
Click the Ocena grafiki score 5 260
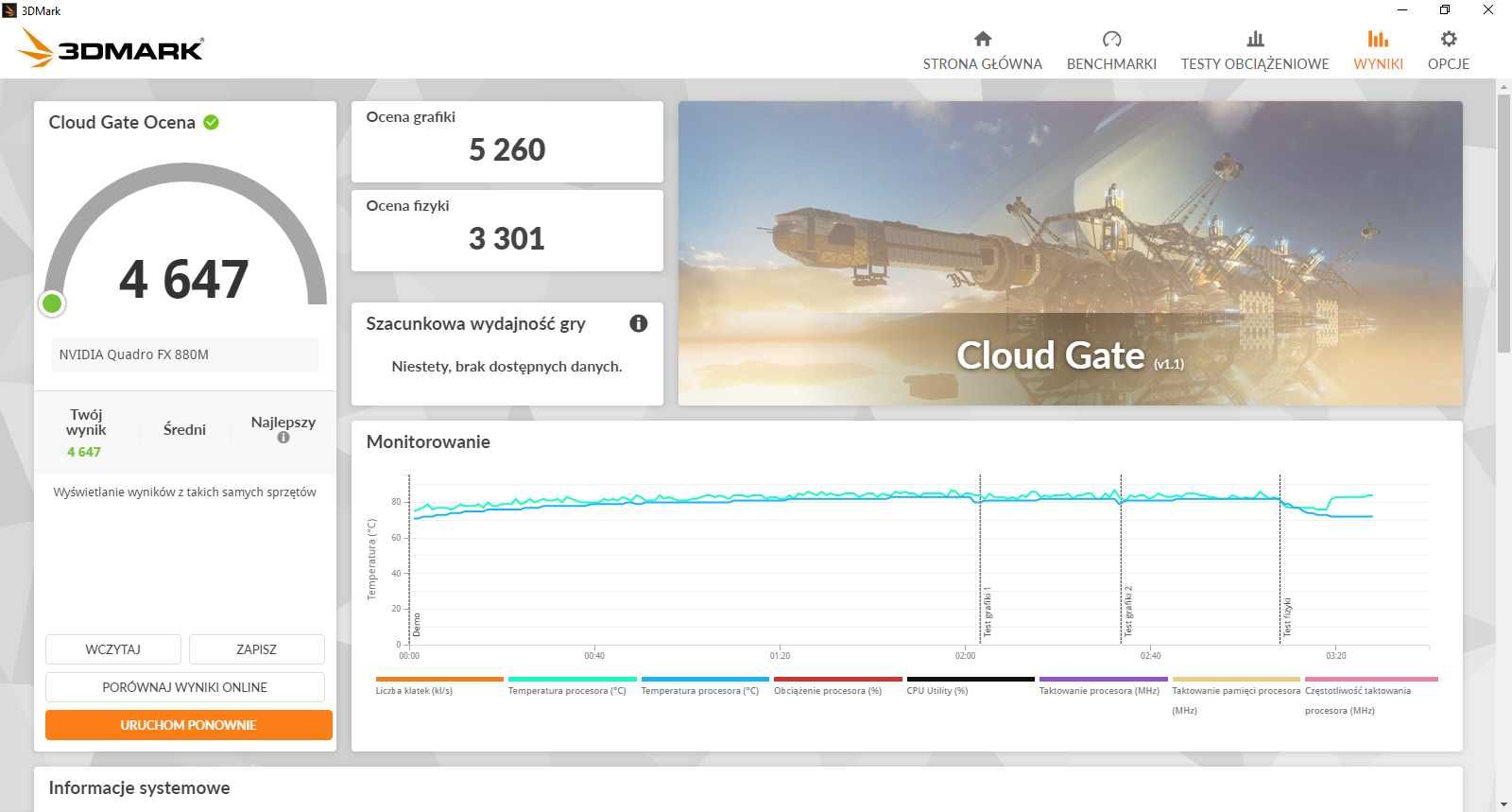507,149
